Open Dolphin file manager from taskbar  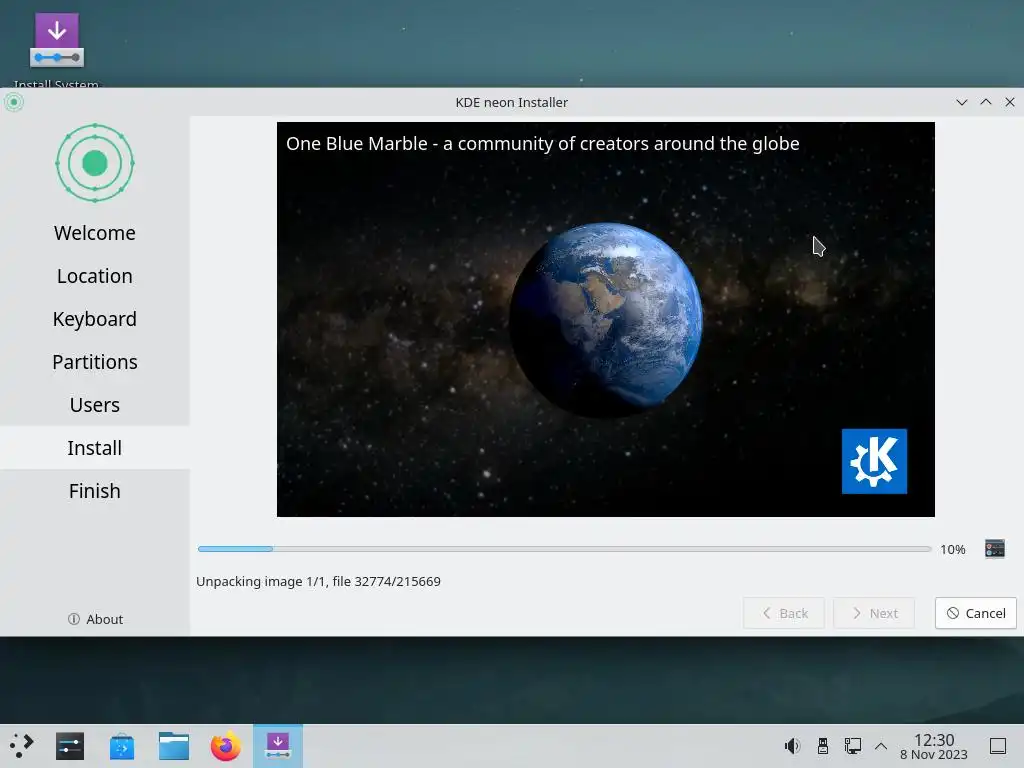tap(174, 746)
